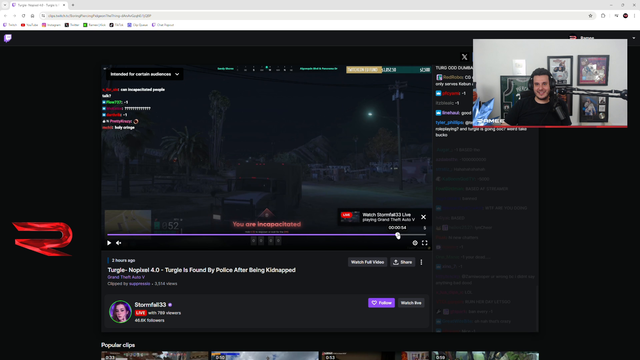The height and width of the screenshot is (360, 640).
Task: Open the Chrome profile avatar
Action: 625,16
